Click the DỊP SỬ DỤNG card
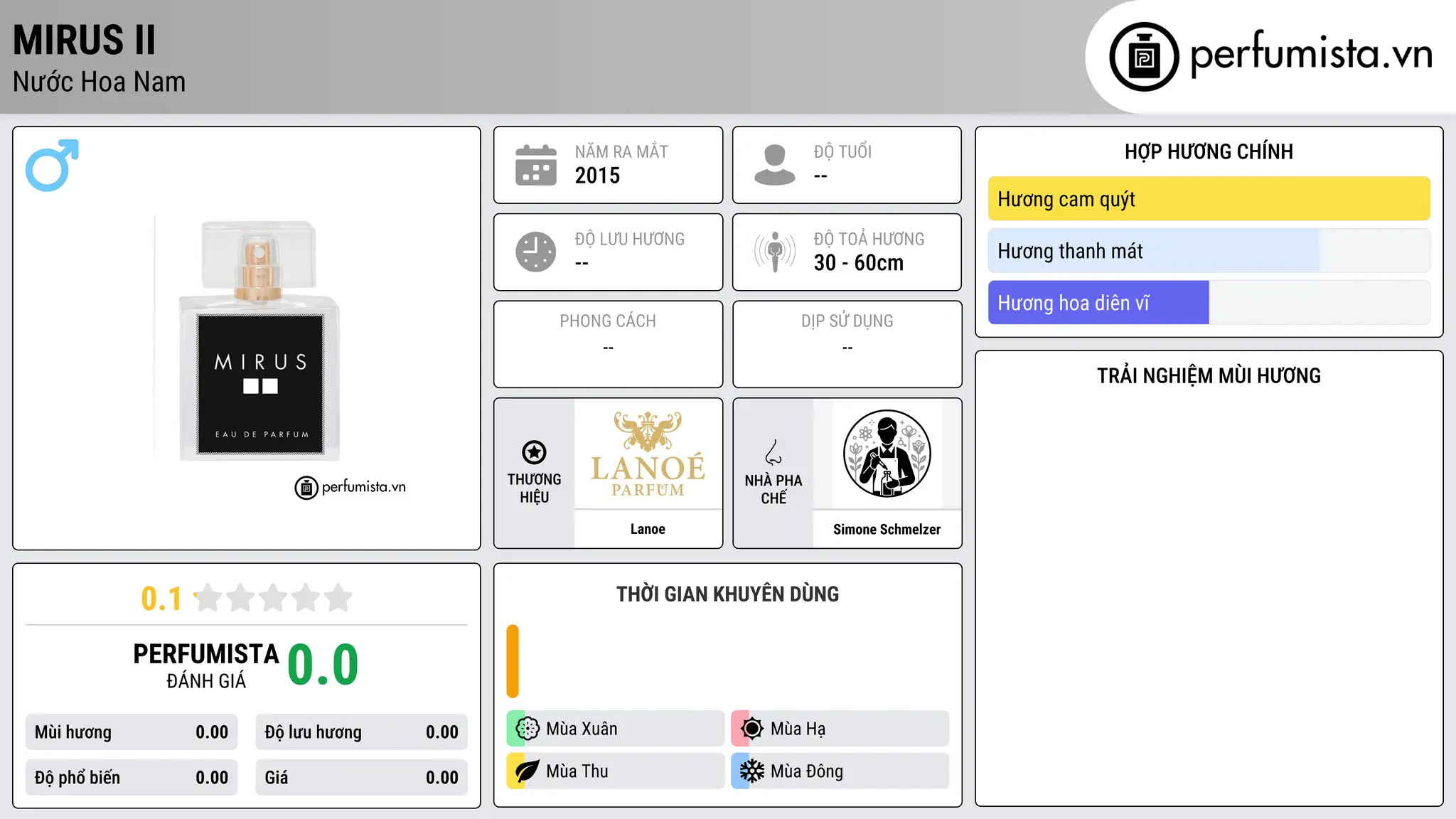Screen dimensions: 1456x819 pyautogui.click(x=847, y=344)
